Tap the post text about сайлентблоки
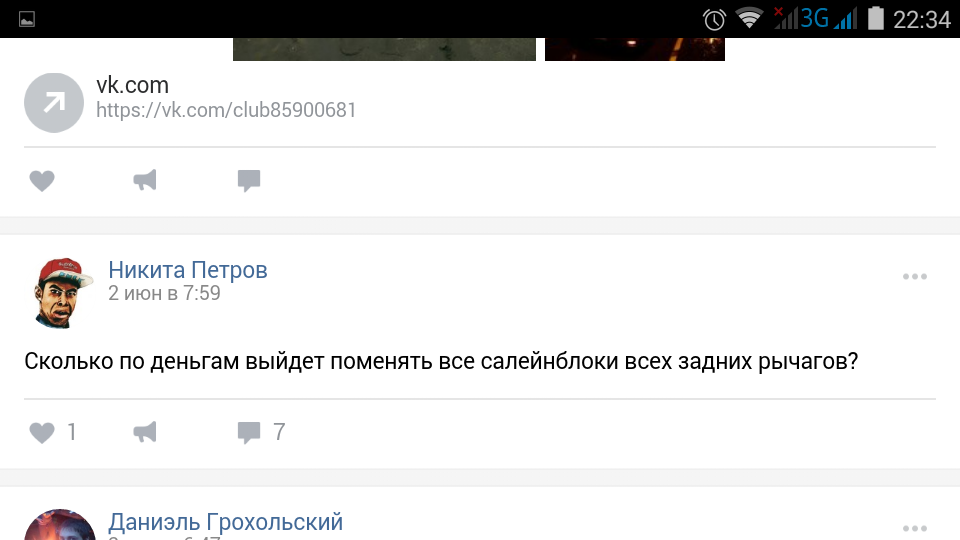Viewport: 960px width, 540px height. point(441,361)
